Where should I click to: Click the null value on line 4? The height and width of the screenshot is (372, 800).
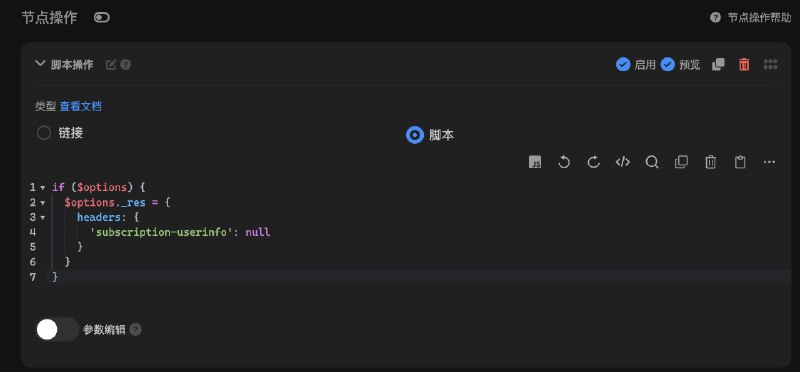(x=258, y=233)
